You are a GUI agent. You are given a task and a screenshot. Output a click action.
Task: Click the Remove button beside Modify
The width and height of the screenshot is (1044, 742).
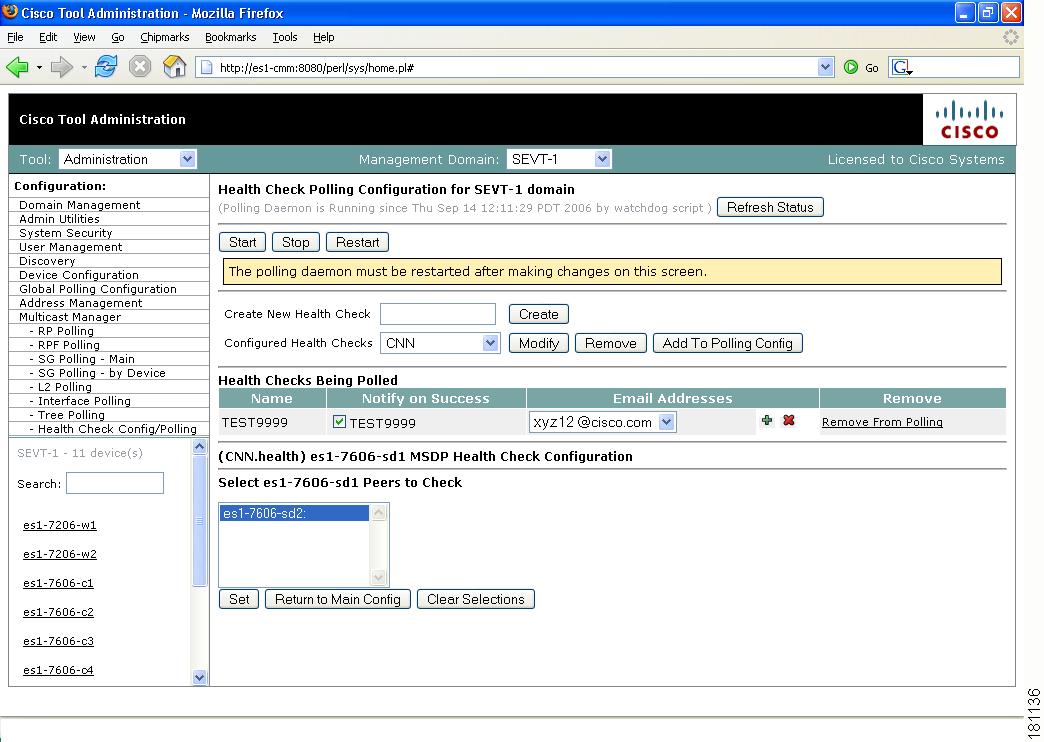point(611,343)
